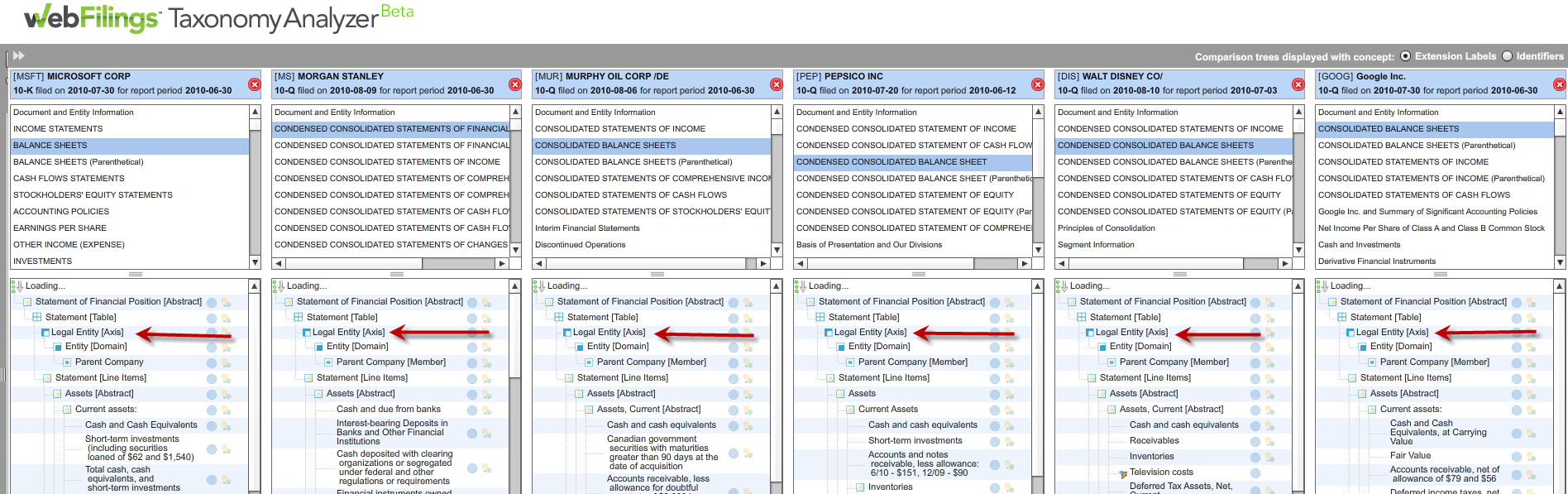
Task: Click blue circle icon in Microsoft's Cash and Cash Equivalents row
Action: [x=212, y=426]
